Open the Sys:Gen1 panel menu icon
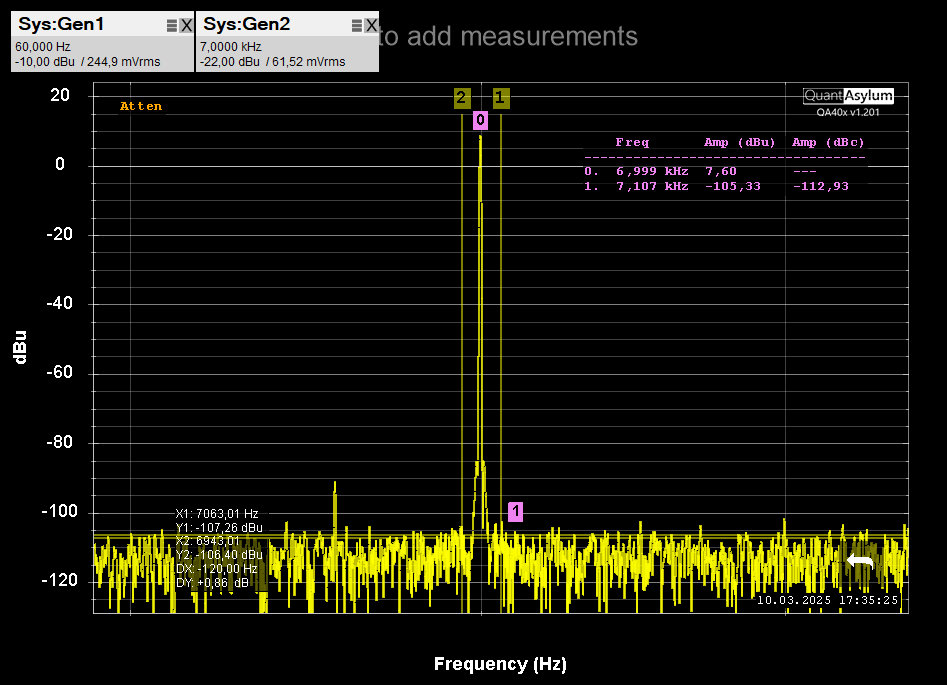 pyautogui.click(x=172, y=25)
